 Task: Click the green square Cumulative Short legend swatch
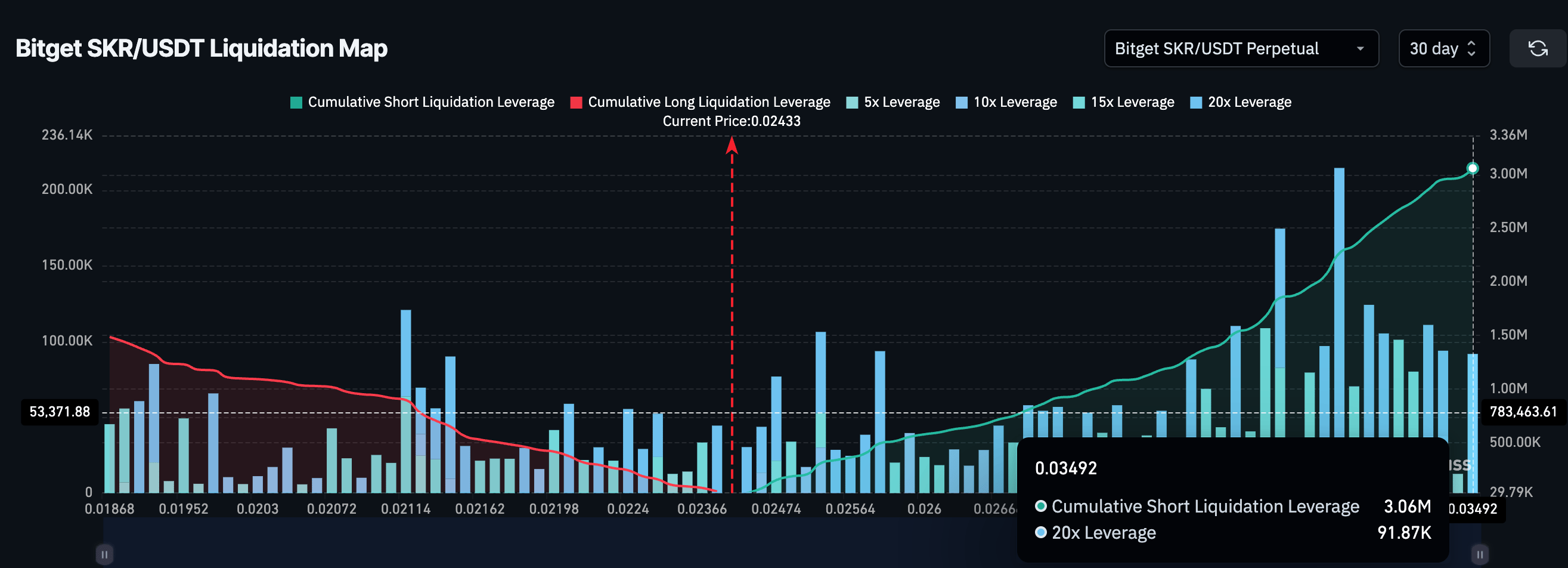tap(296, 103)
